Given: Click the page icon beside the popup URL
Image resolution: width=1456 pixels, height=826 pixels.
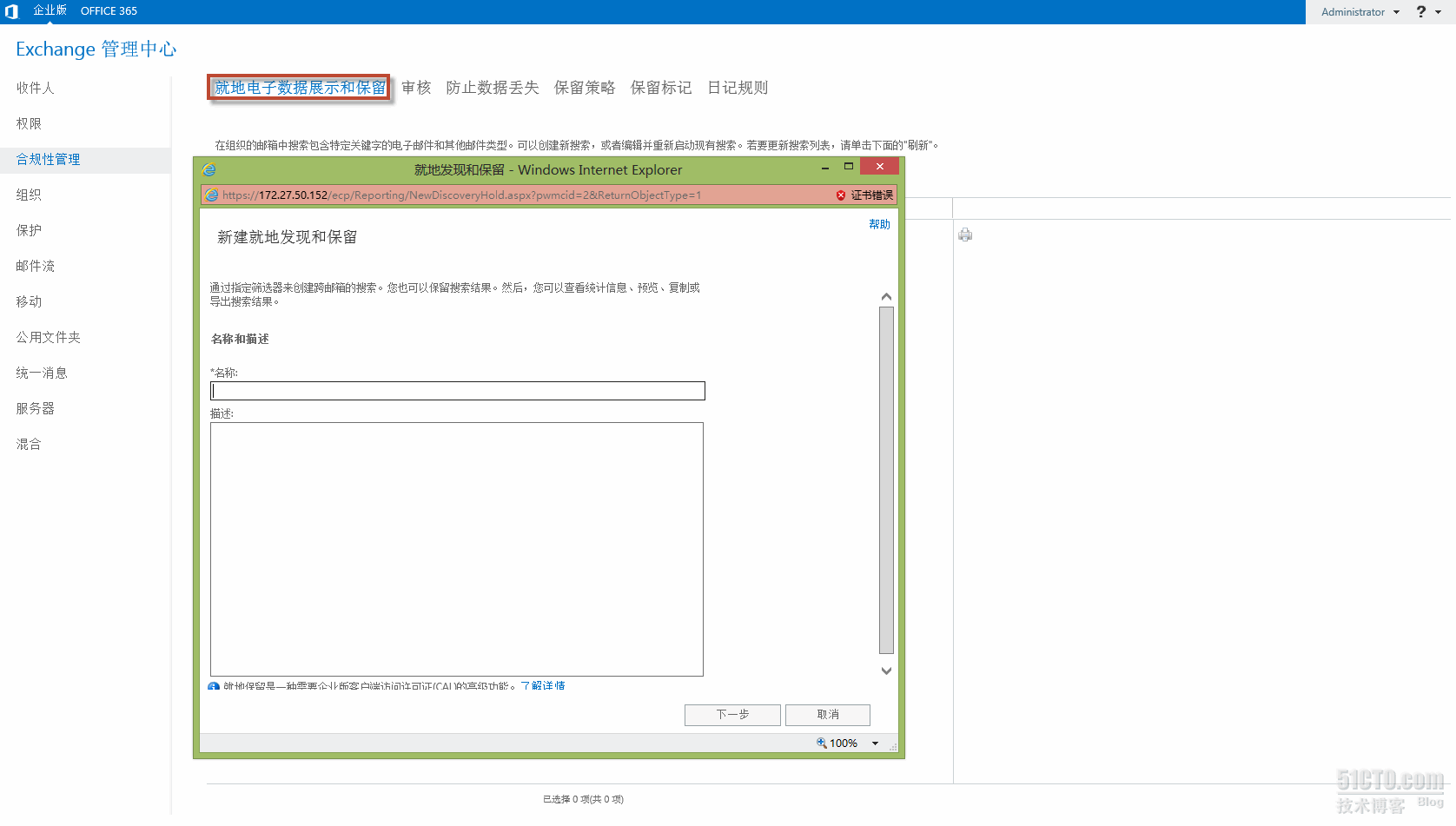Looking at the screenshot, I should [212, 195].
